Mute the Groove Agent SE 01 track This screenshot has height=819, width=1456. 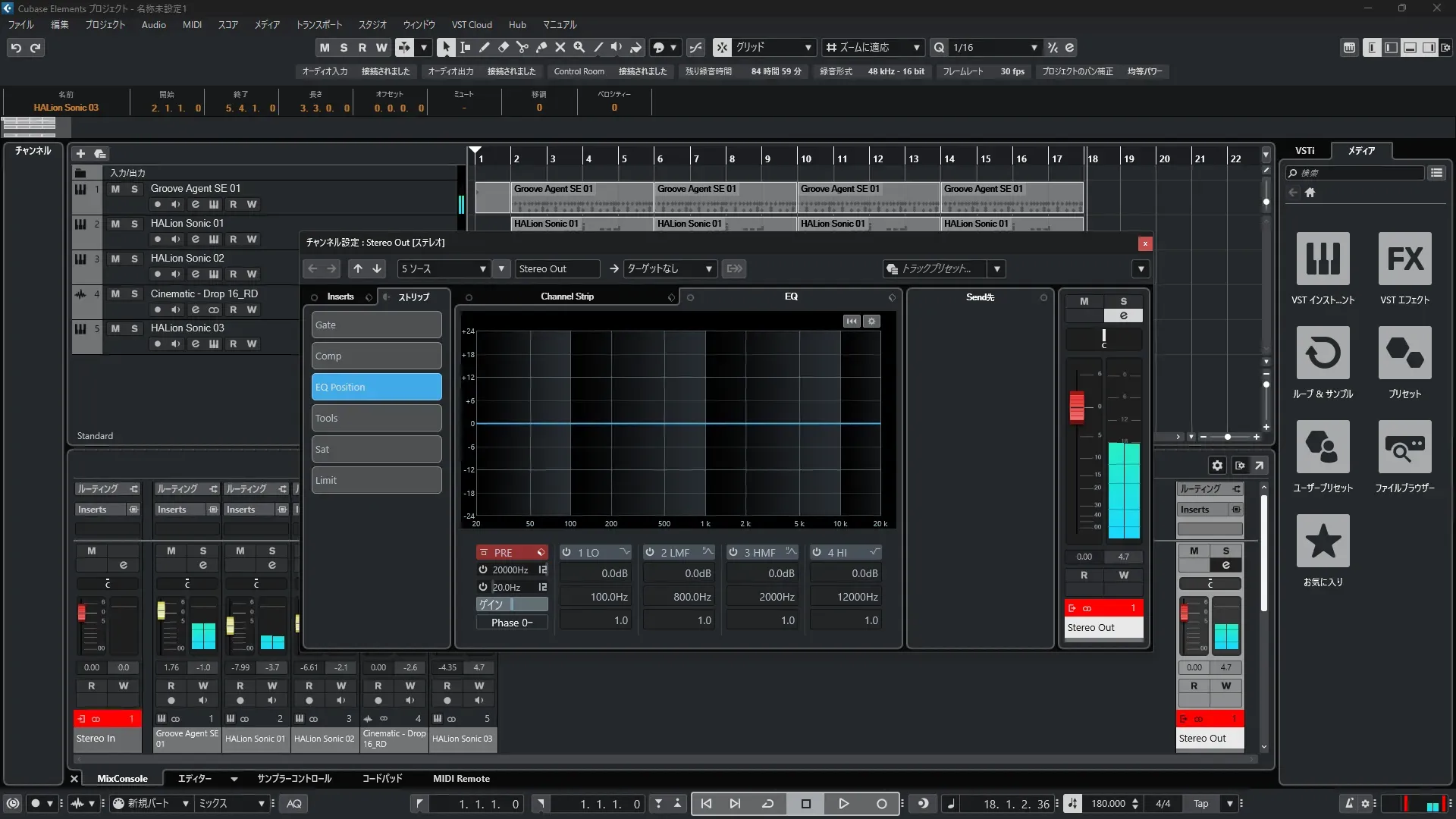coord(115,189)
